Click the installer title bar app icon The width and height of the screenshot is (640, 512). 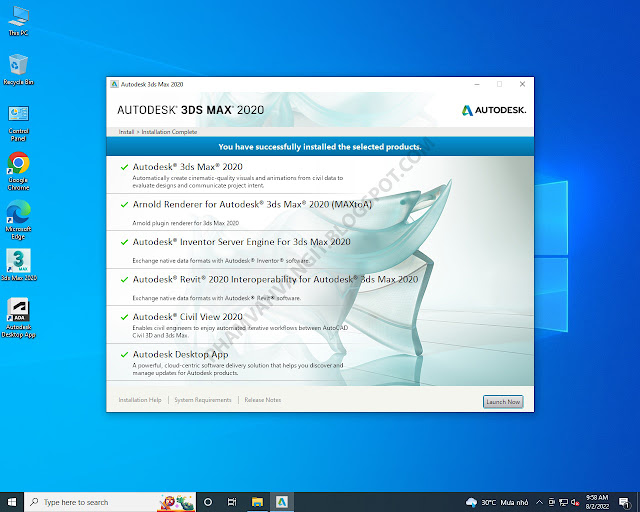[x=114, y=84]
